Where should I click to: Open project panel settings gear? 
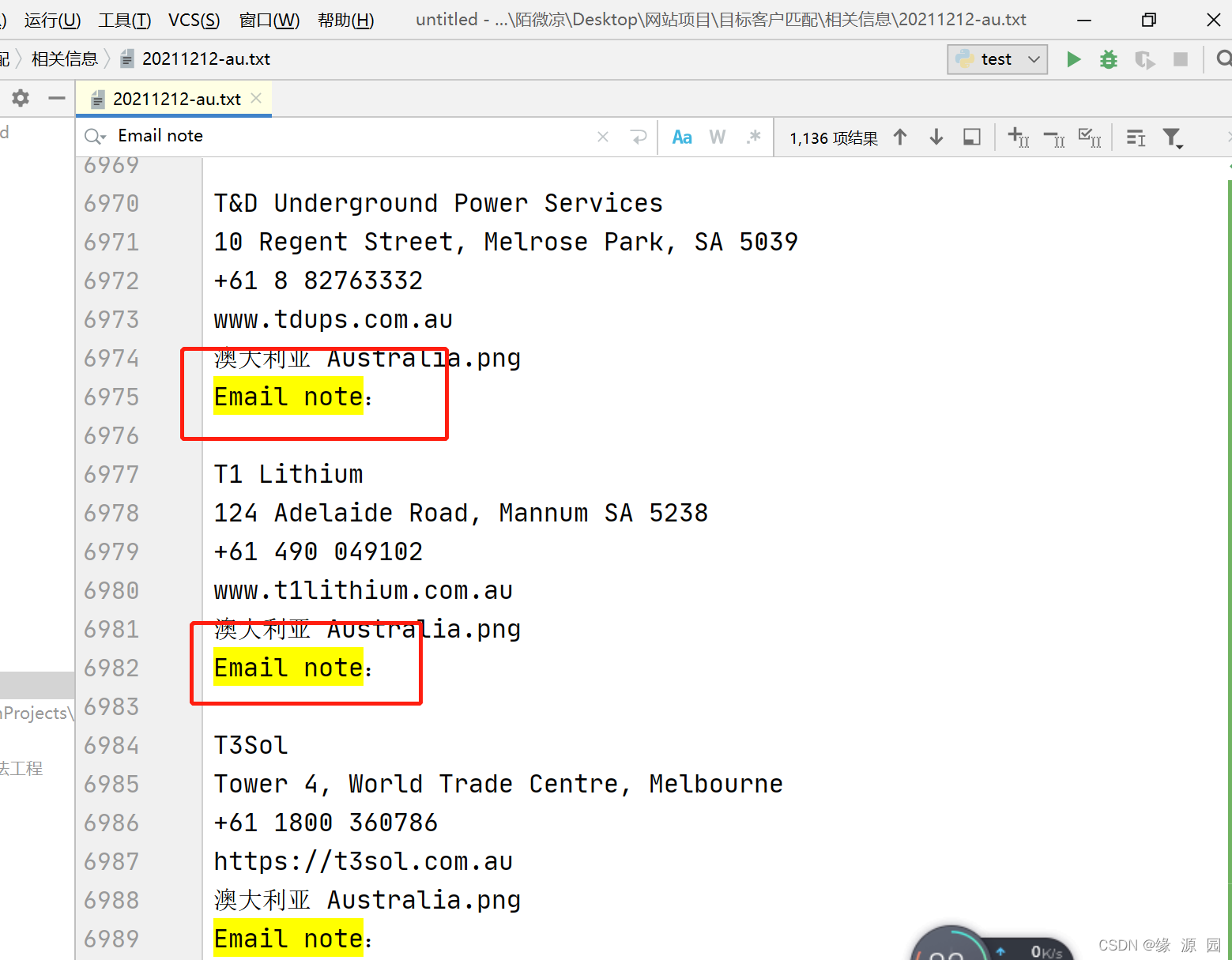[21, 98]
